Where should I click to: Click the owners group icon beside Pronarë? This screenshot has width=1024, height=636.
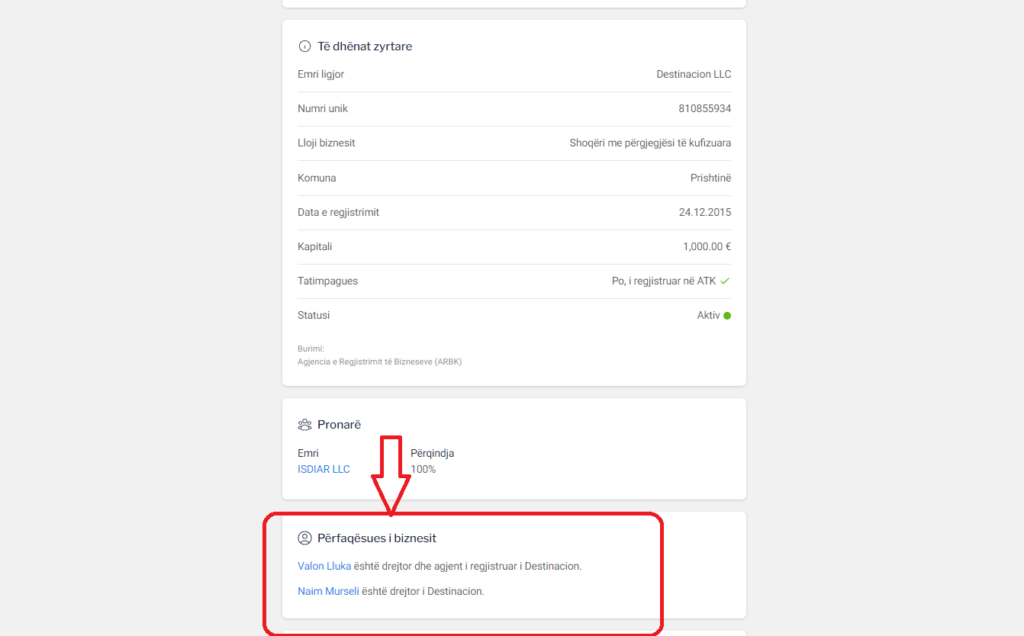pos(305,425)
